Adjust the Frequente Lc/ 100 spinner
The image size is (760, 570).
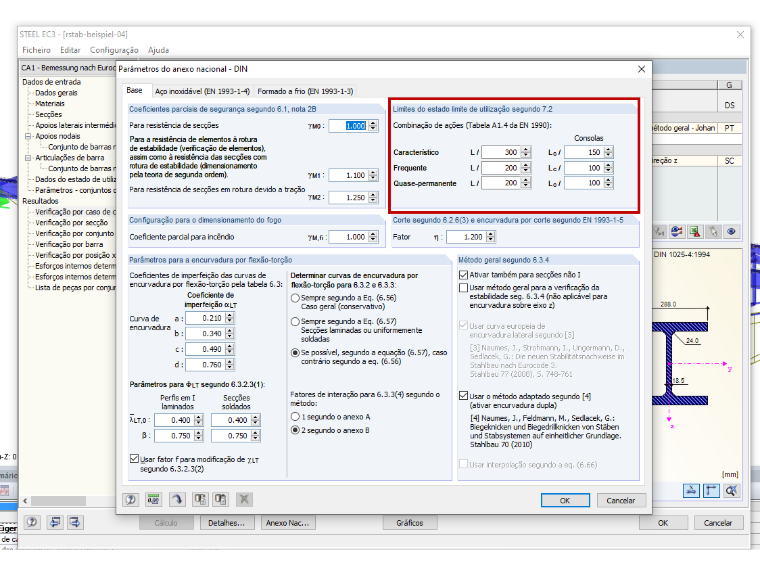pyautogui.click(x=609, y=168)
